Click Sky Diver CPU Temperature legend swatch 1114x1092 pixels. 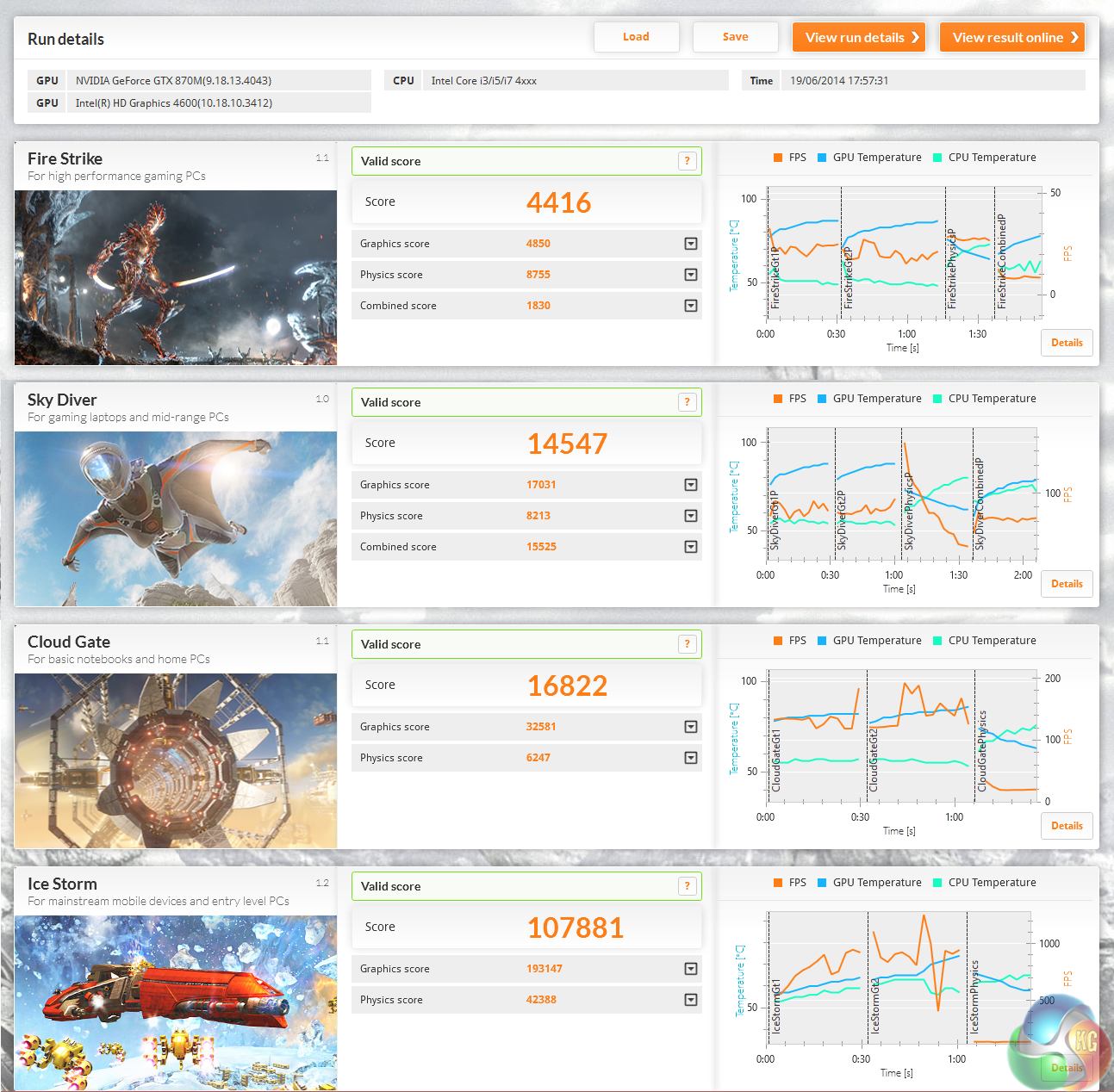pos(937,399)
